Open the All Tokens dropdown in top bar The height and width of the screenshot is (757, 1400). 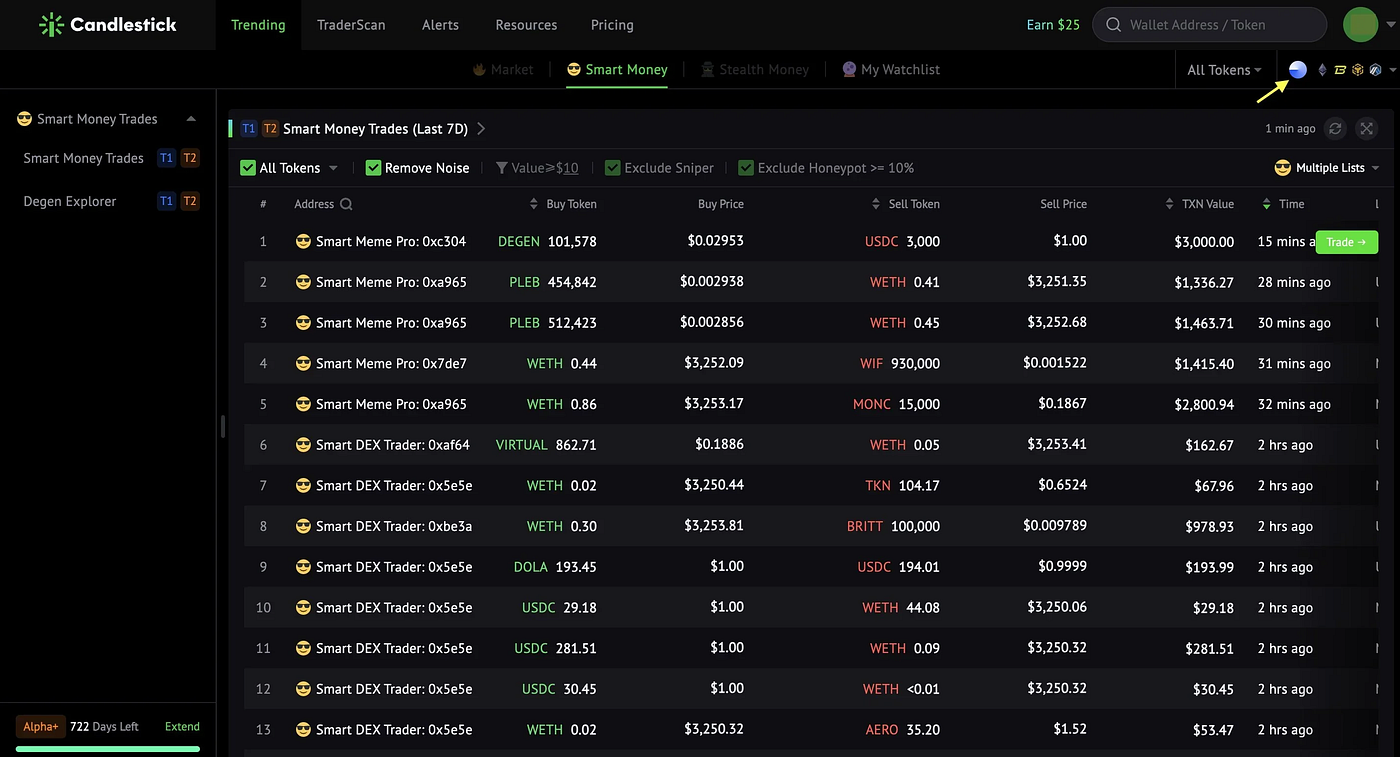(1224, 70)
